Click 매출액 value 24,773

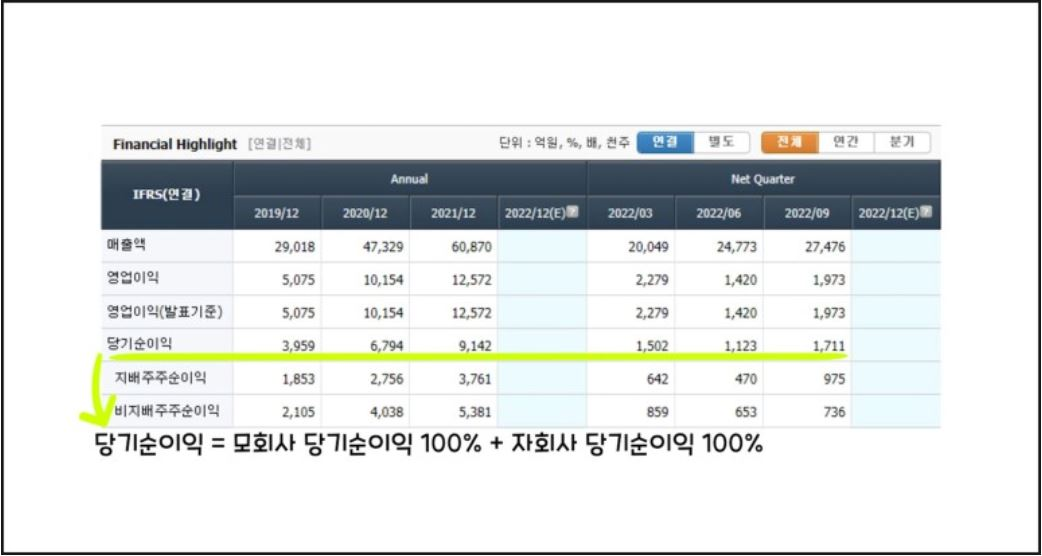[x=736, y=247]
